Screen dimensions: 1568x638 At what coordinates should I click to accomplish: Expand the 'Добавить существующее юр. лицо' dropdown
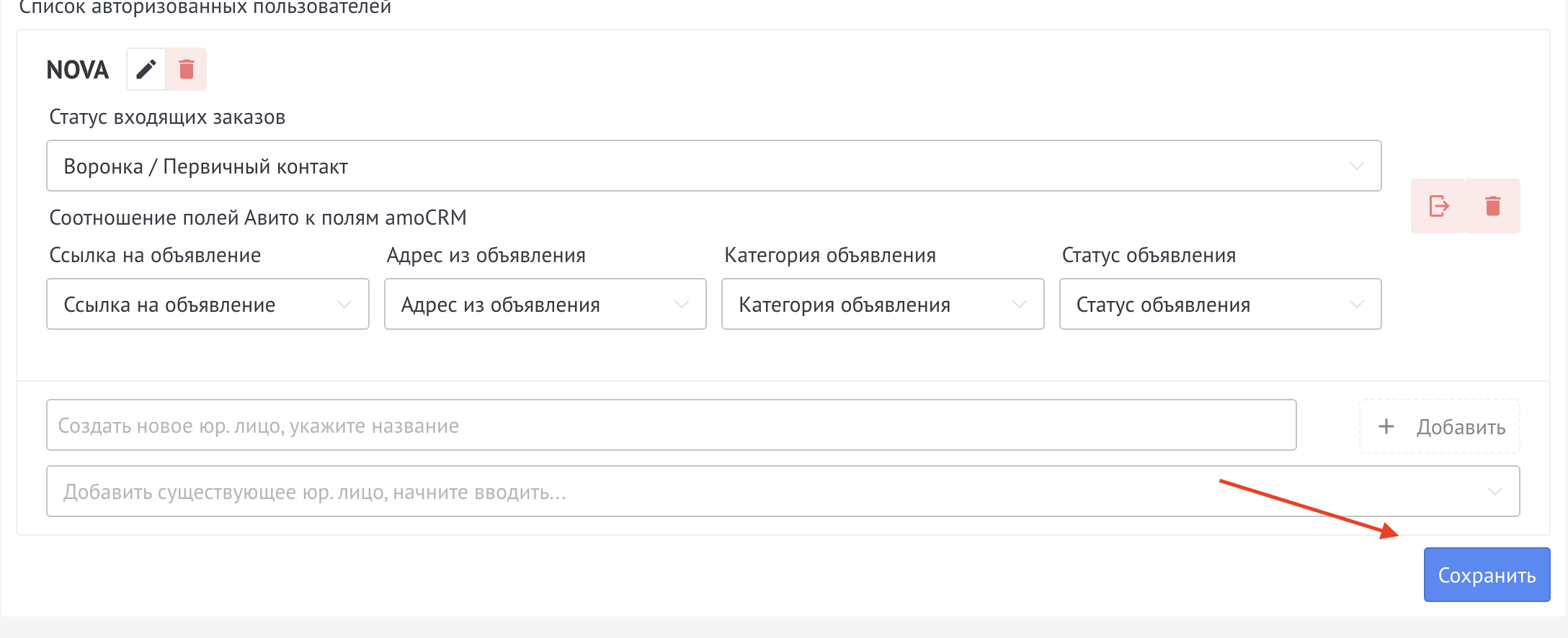pyautogui.click(x=783, y=491)
